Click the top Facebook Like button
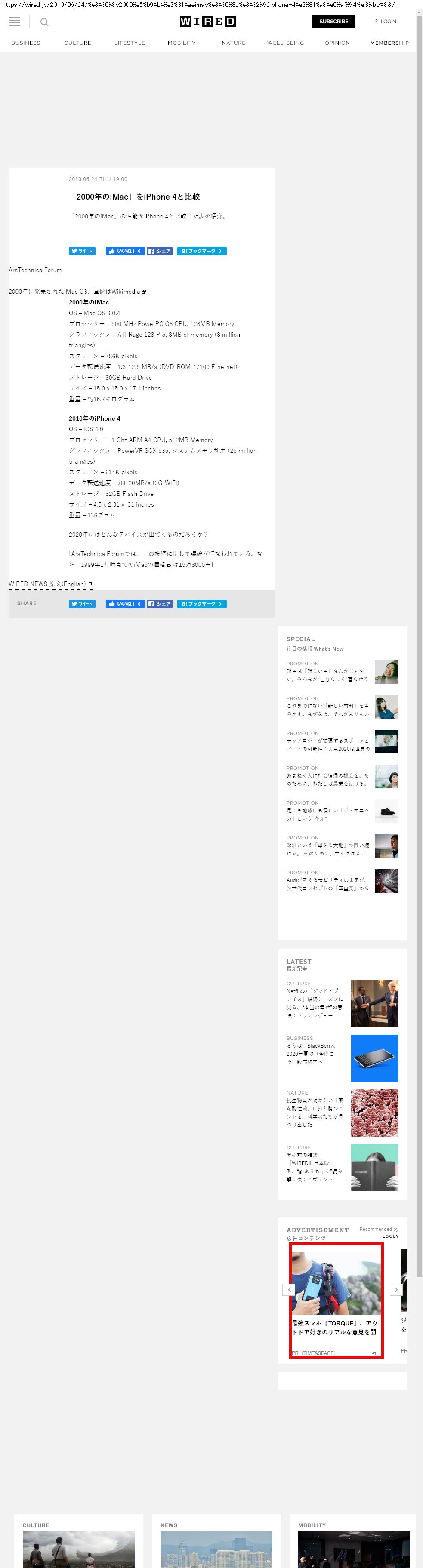 [125, 252]
